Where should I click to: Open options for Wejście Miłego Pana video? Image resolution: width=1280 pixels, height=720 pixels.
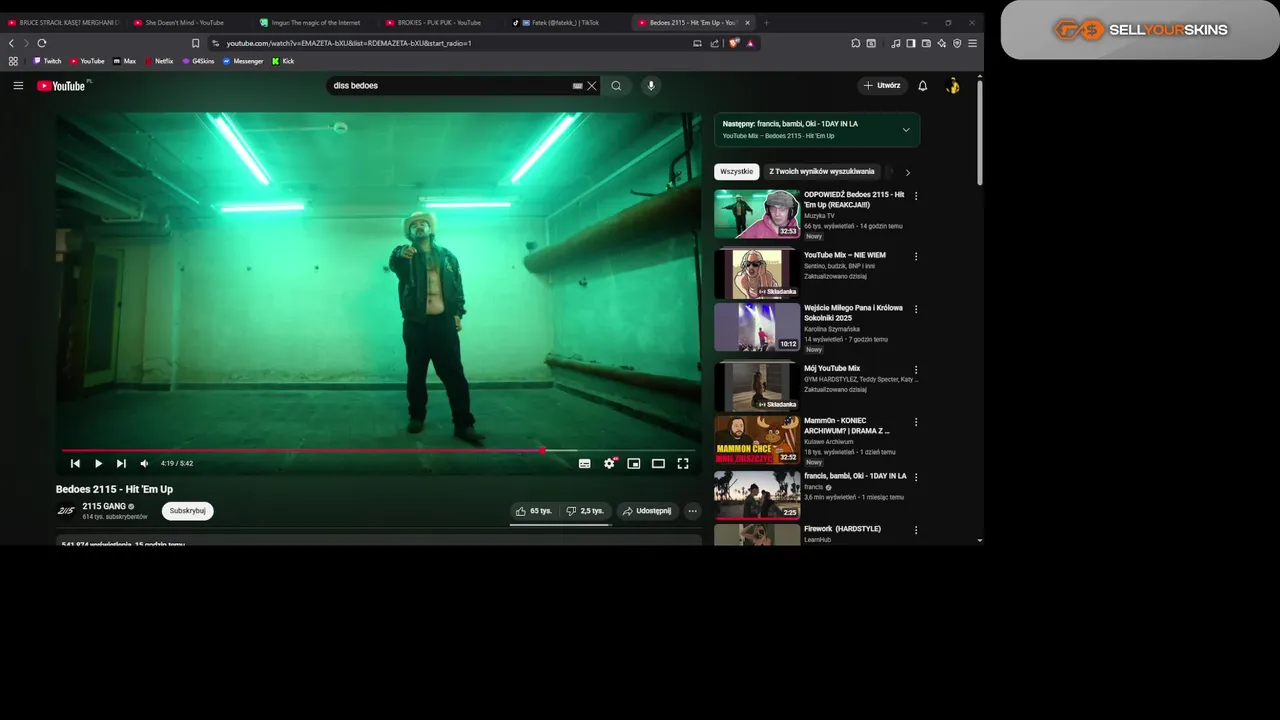916,309
